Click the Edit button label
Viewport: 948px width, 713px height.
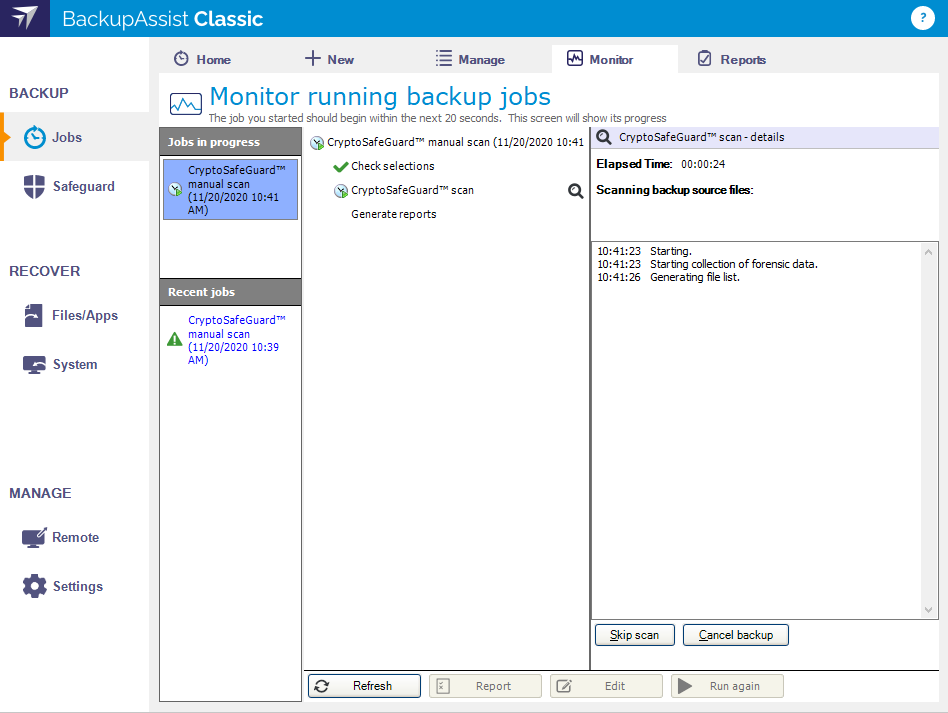pyautogui.click(x=615, y=686)
